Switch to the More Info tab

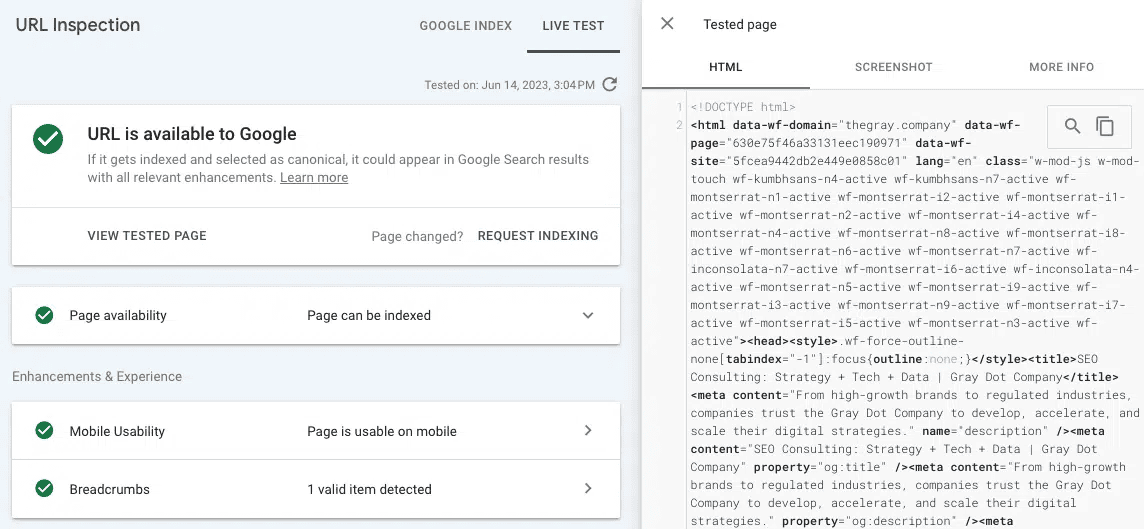pyautogui.click(x=1061, y=67)
